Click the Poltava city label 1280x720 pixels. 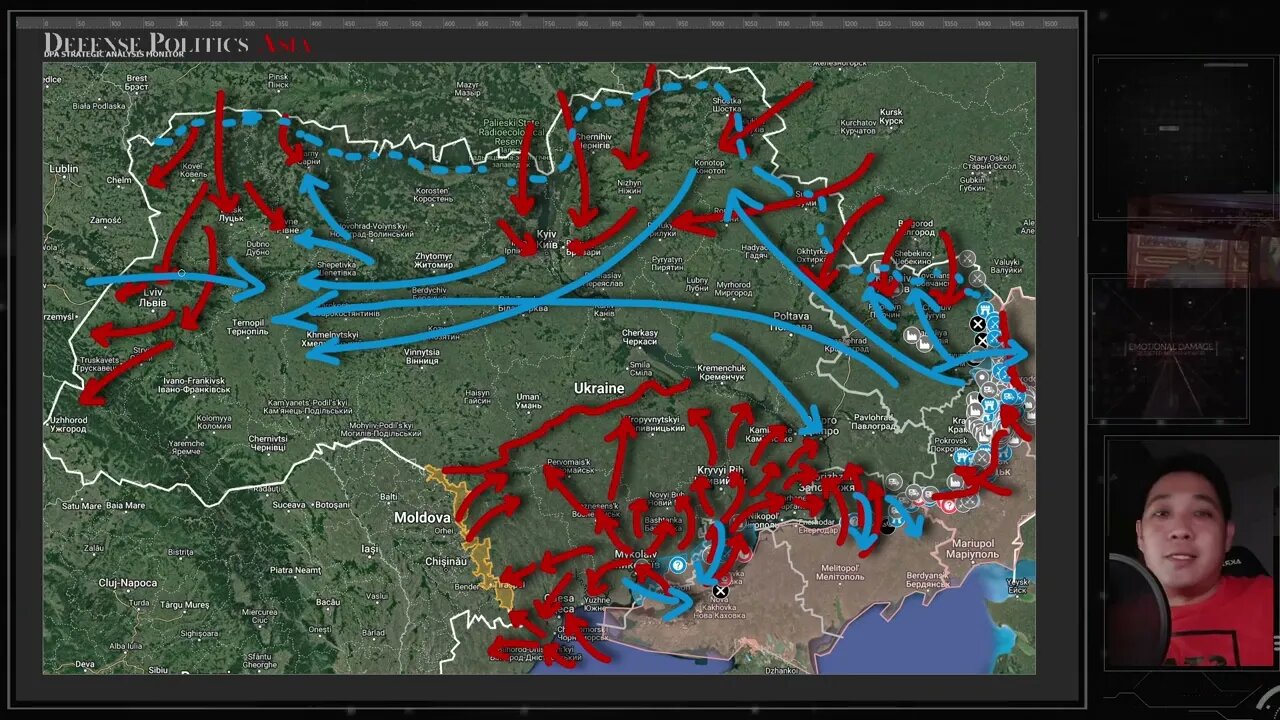tap(791, 319)
